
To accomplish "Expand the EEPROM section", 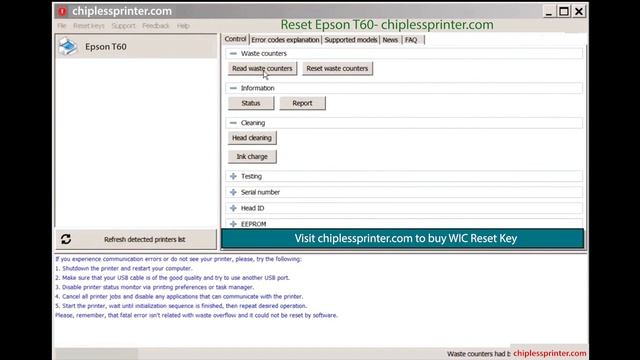I will [x=233, y=224].
